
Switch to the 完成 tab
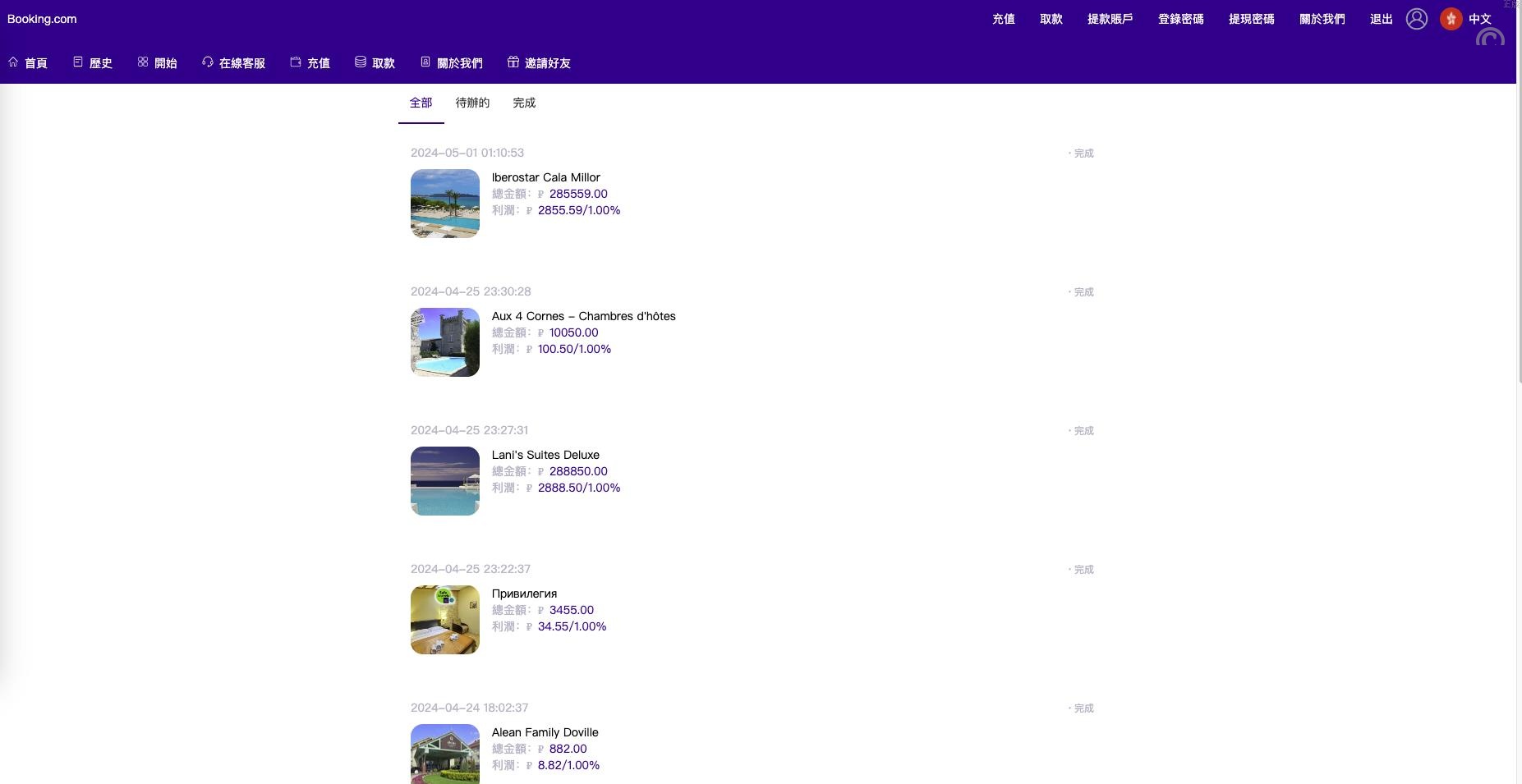524,103
